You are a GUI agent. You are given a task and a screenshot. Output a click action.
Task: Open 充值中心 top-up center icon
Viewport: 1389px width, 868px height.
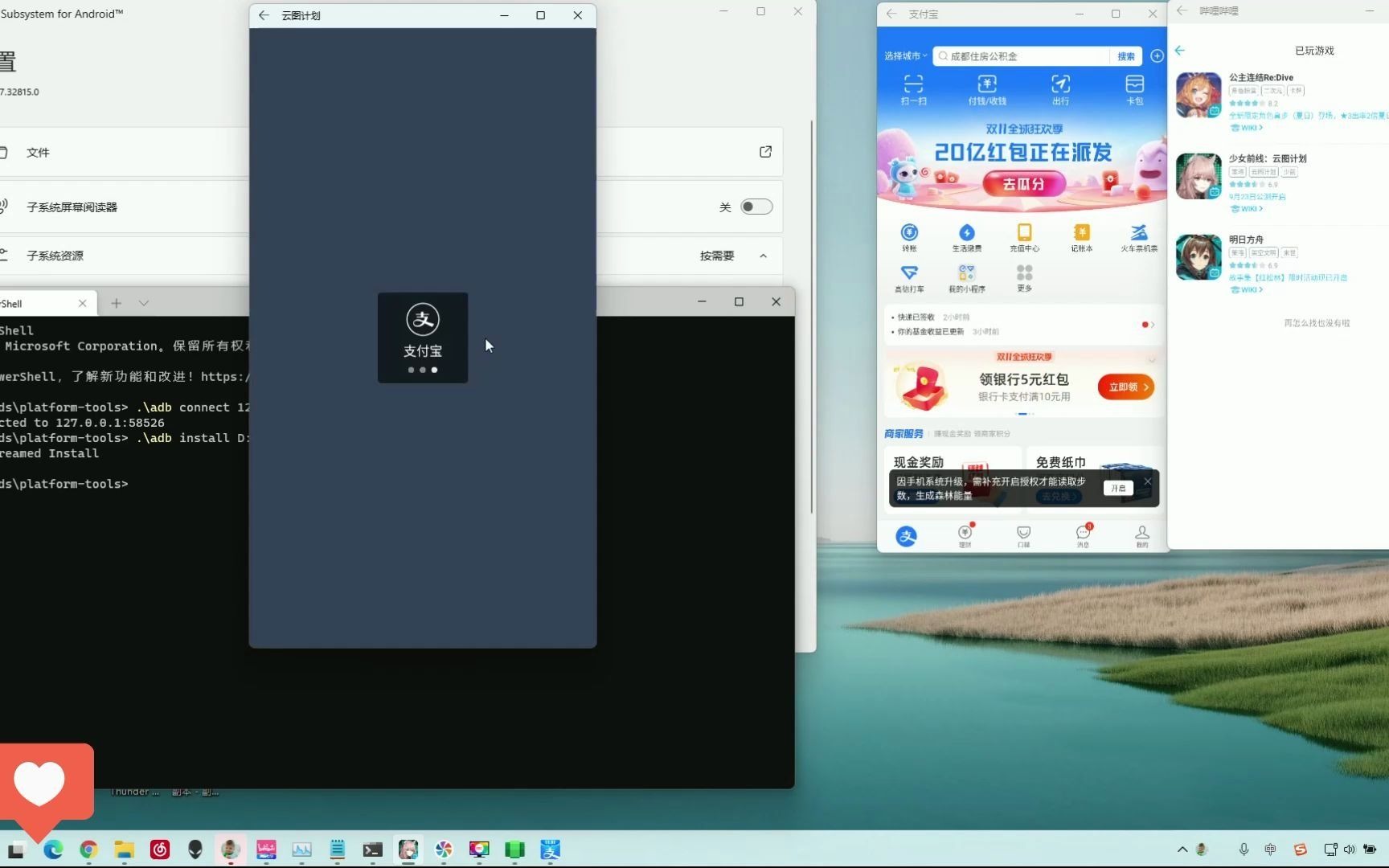1024,238
